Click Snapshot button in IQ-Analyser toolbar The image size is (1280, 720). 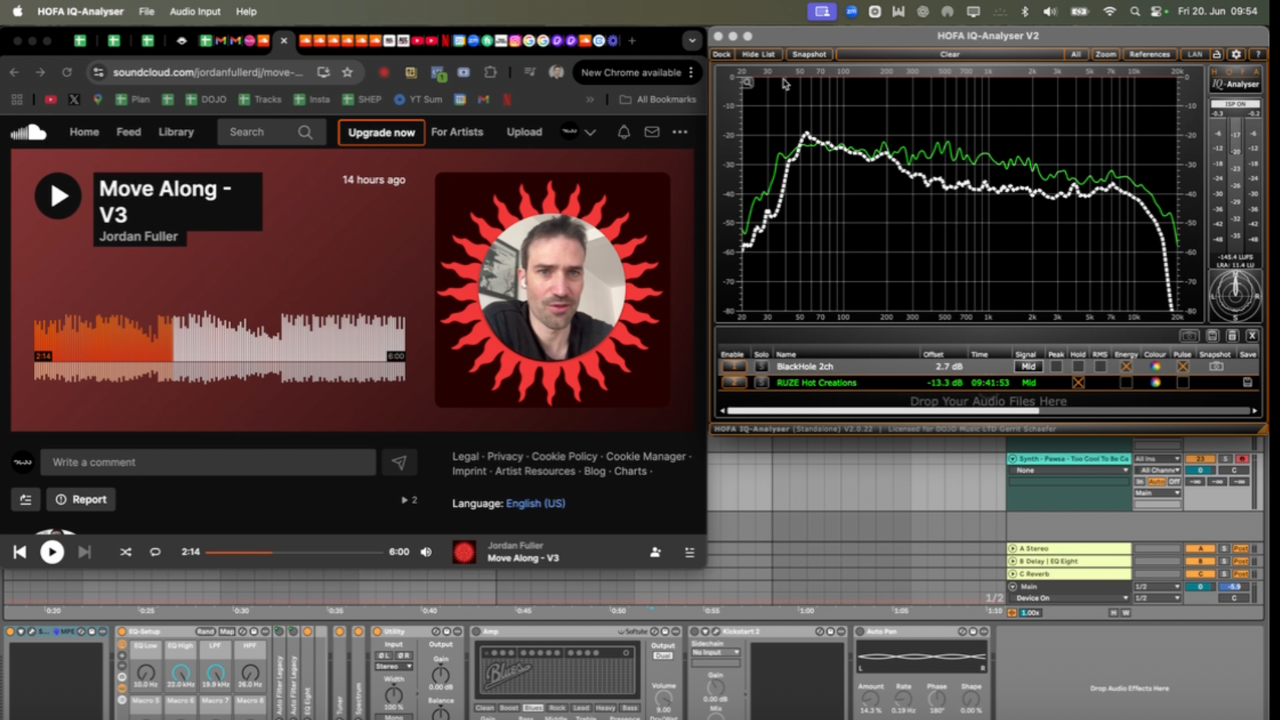click(x=809, y=55)
